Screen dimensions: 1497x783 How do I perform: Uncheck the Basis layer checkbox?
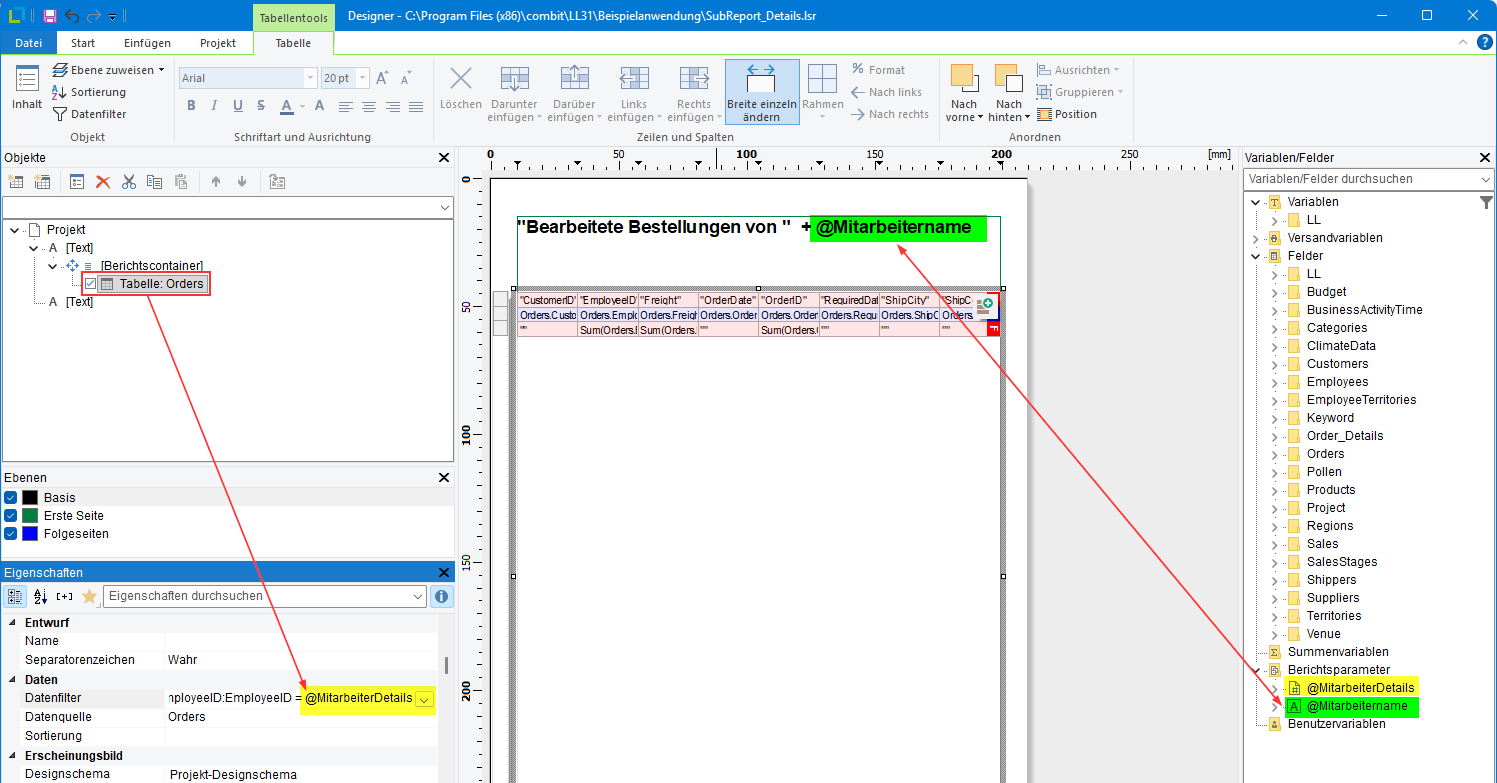click(11, 498)
